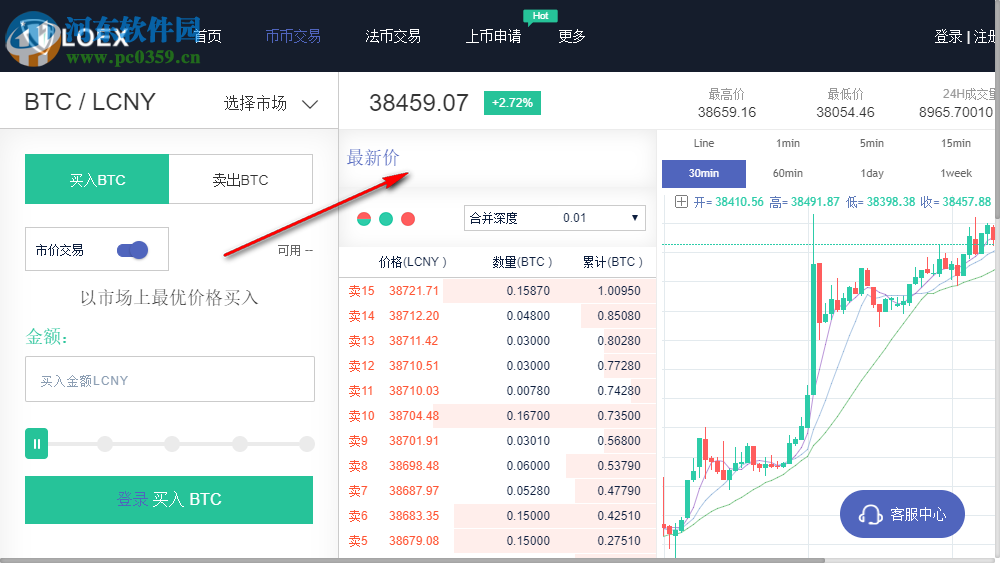
Task: Switch to 卖出BTC tab
Action: click(x=240, y=179)
